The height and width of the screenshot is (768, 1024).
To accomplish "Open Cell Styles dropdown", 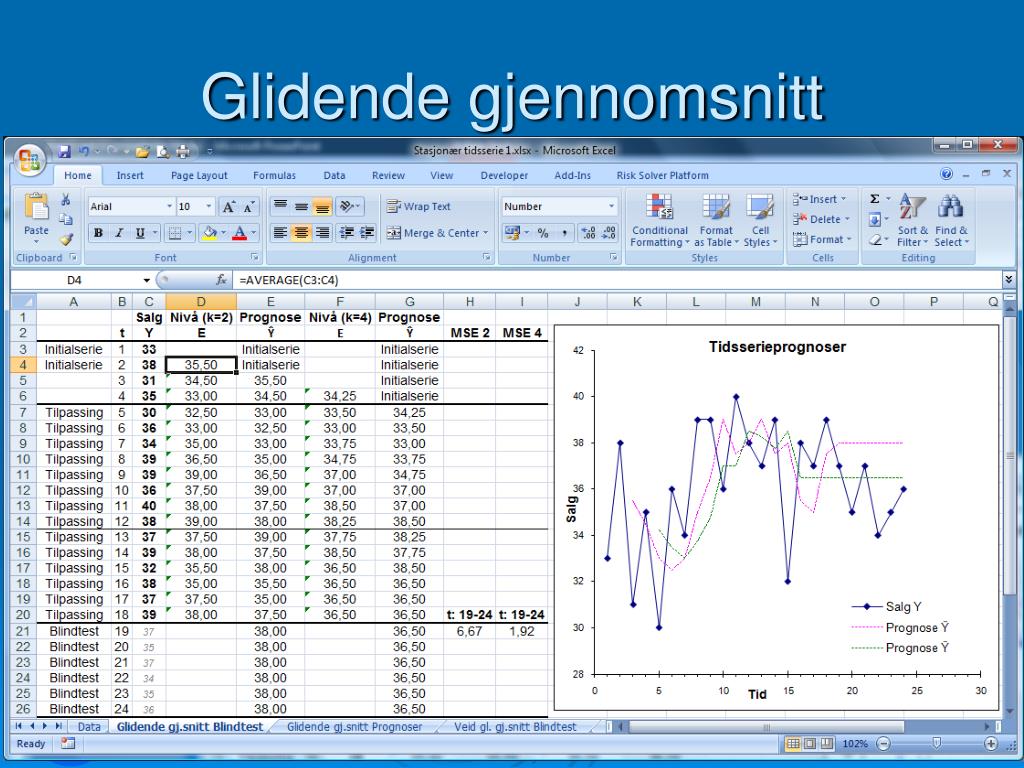I will click(x=760, y=221).
